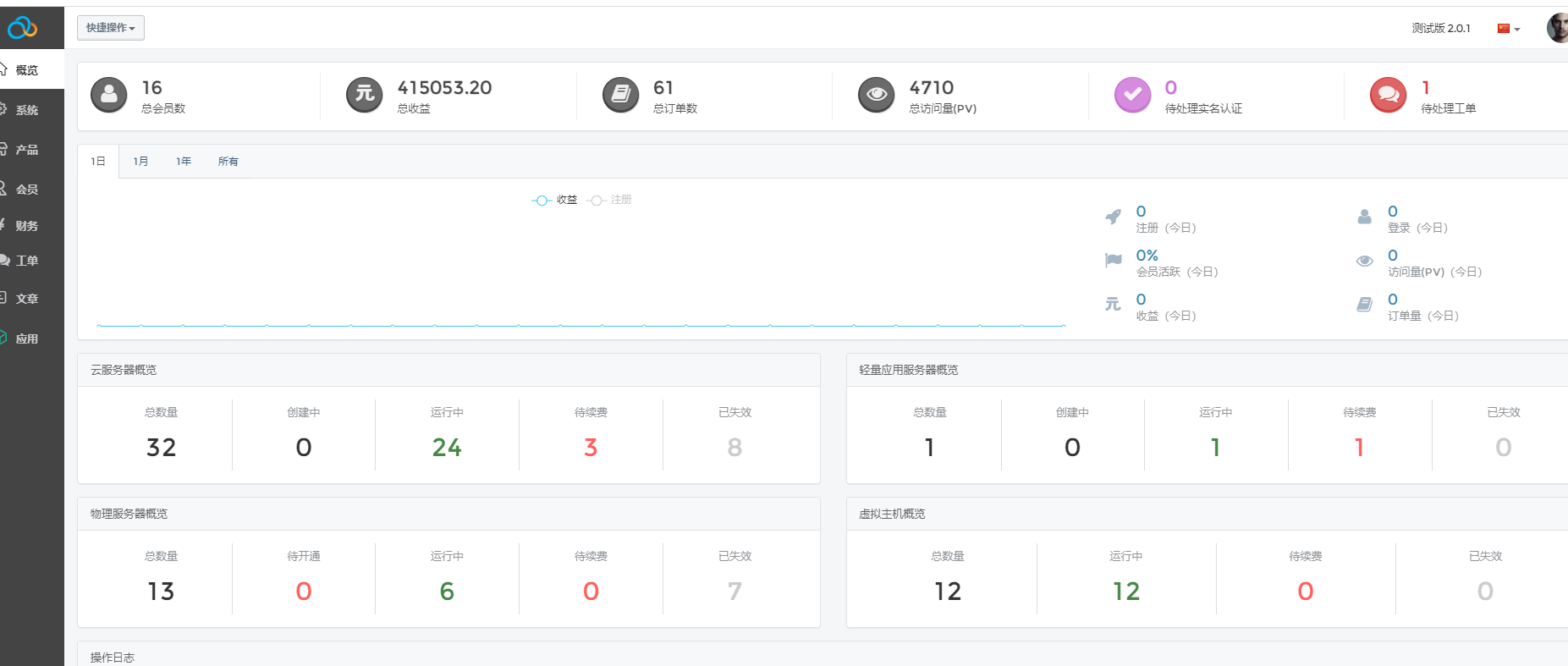The width and height of the screenshot is (1568, 666).
Task: Click the rocket icon for today's registrations
Action: (x=1114, y=217)
